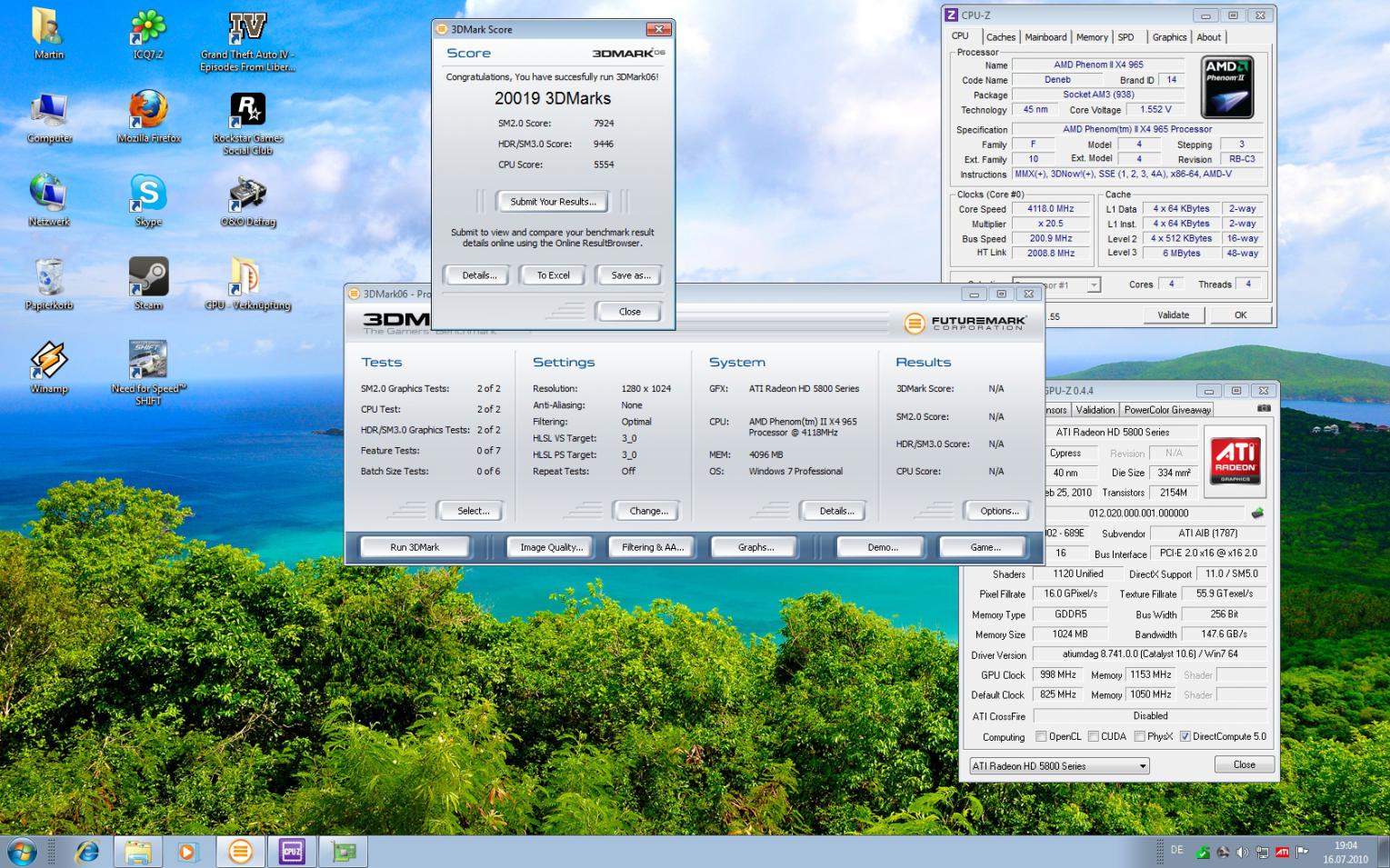Open the Netzwerk desktop icon

tap(49, 201)
